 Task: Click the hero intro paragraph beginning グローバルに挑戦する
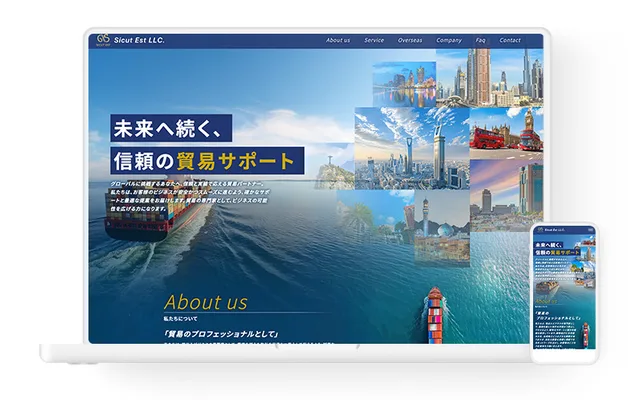point(189,196)
